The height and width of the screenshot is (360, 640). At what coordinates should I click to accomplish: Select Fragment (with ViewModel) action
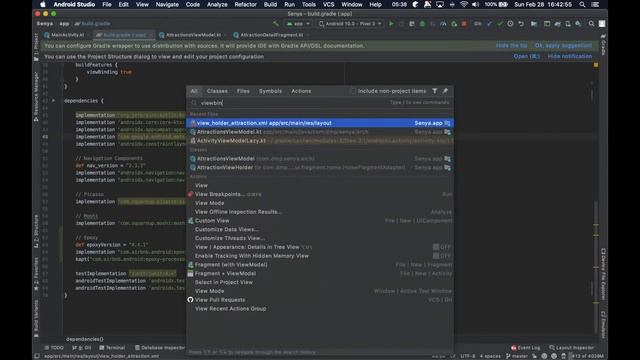pos(320,264)
